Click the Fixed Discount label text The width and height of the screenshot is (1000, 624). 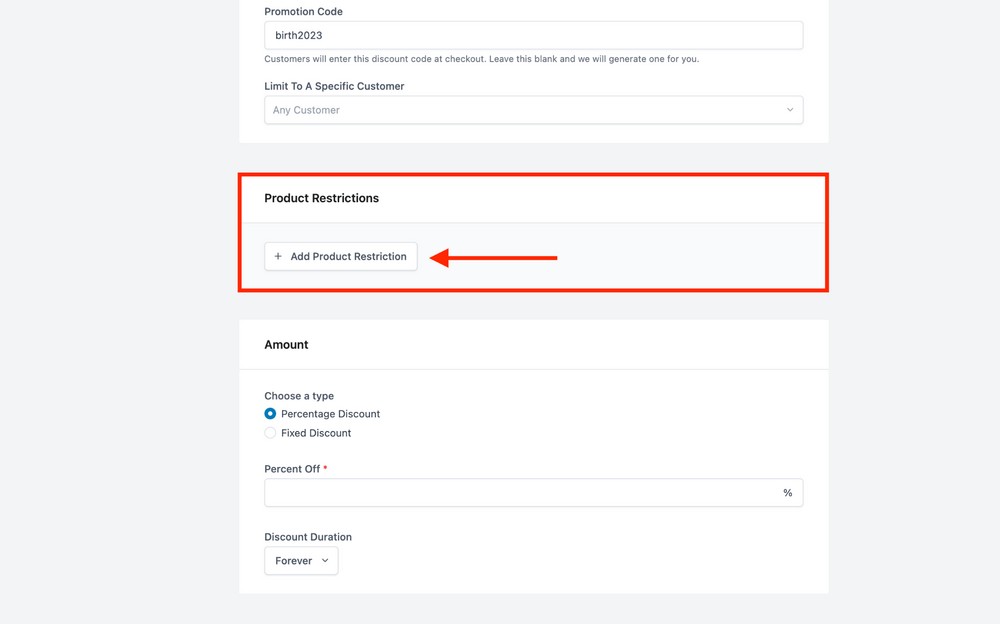pyautogui.click(x=316, y=433)
